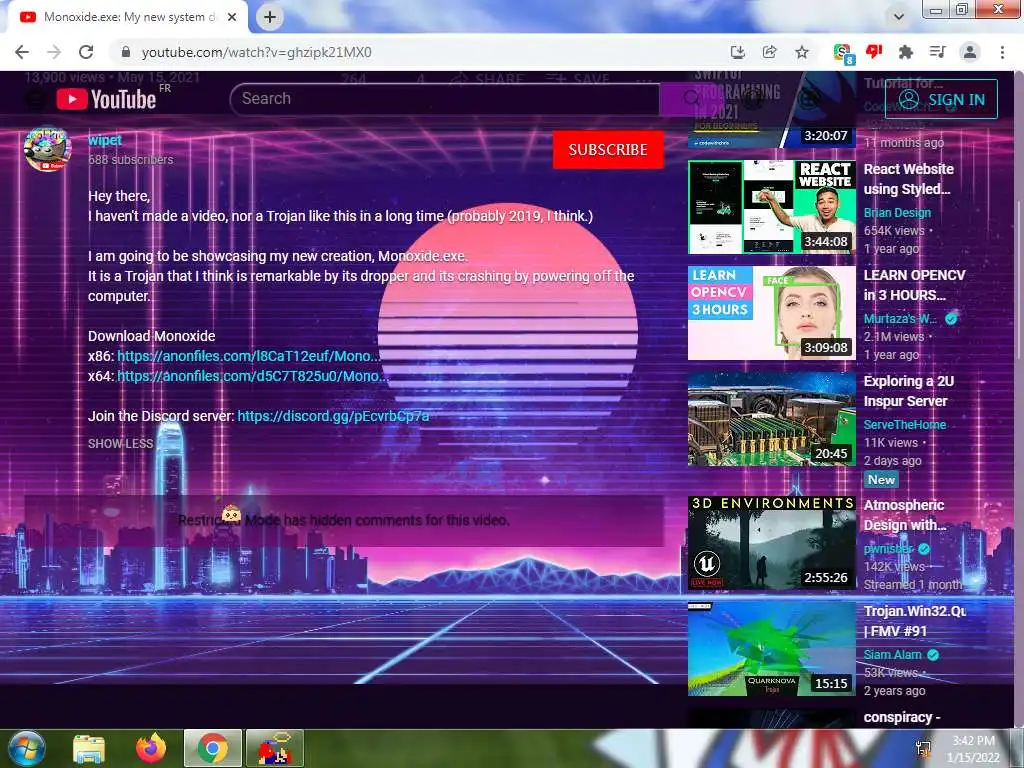Open LEARN OPENCV in 3 HOURS title
Image resolution: width=1024 pixels, height=768 pixels.
[x=914, y=285]
